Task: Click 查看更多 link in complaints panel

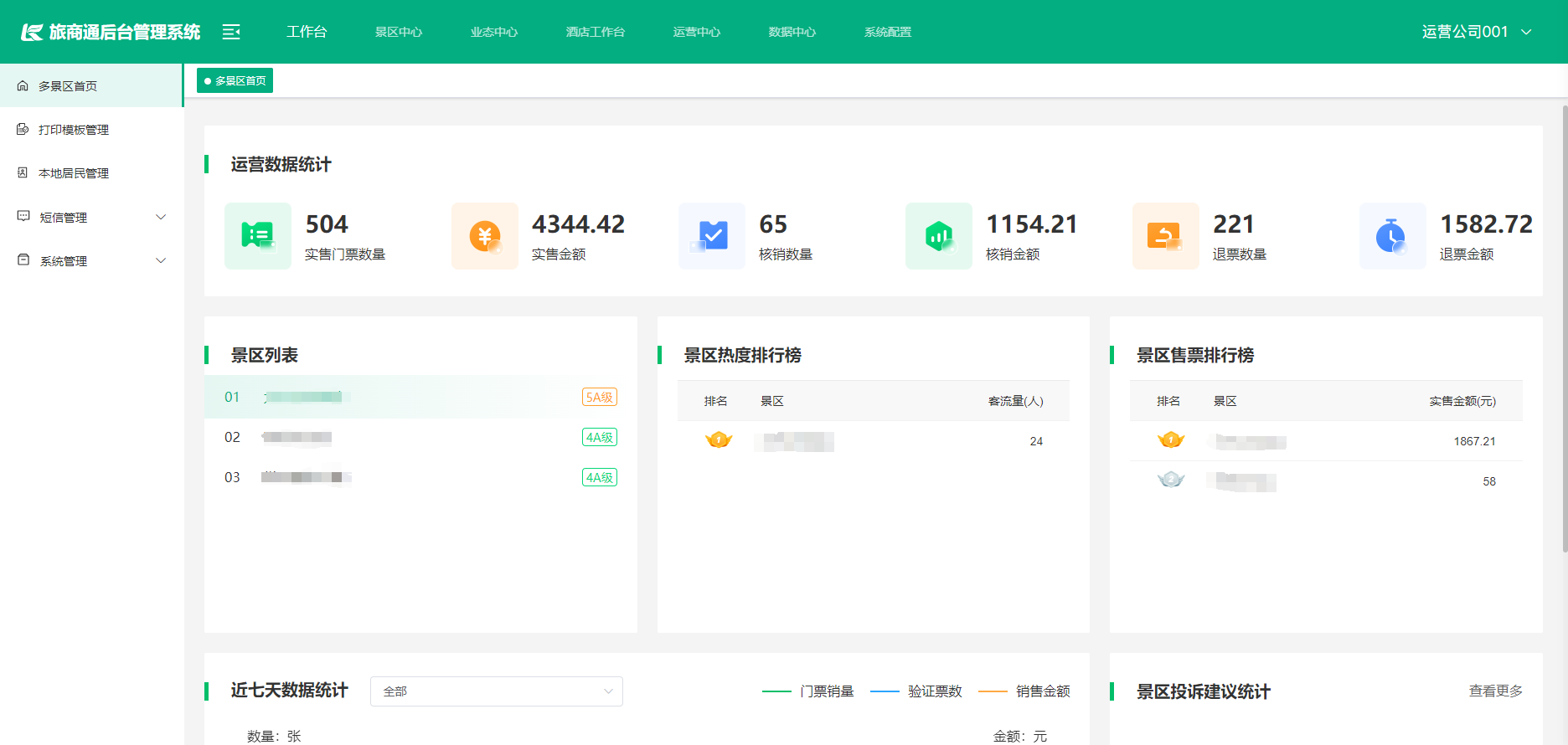Action: tap(1495, 691)
